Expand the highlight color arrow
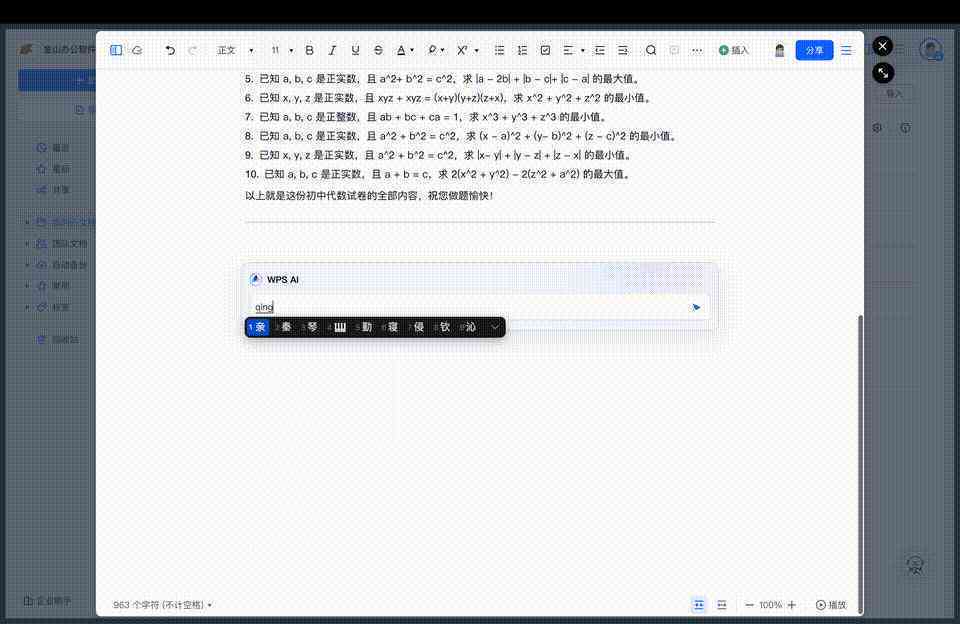 pyautogui.click(x=443, y=50)
